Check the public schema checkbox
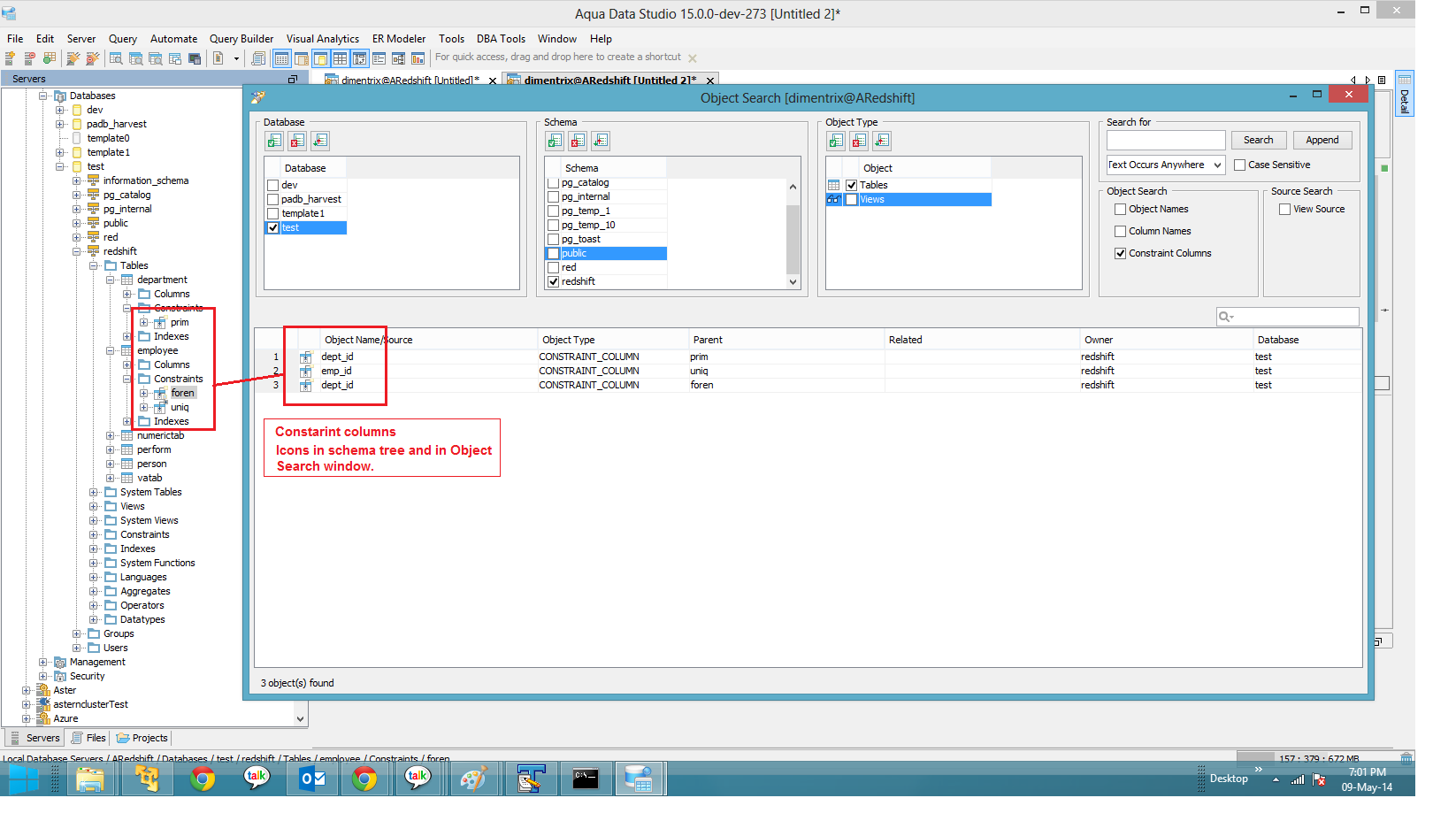Viewport: 1456px width, 821px height. (x=553, y=254)
